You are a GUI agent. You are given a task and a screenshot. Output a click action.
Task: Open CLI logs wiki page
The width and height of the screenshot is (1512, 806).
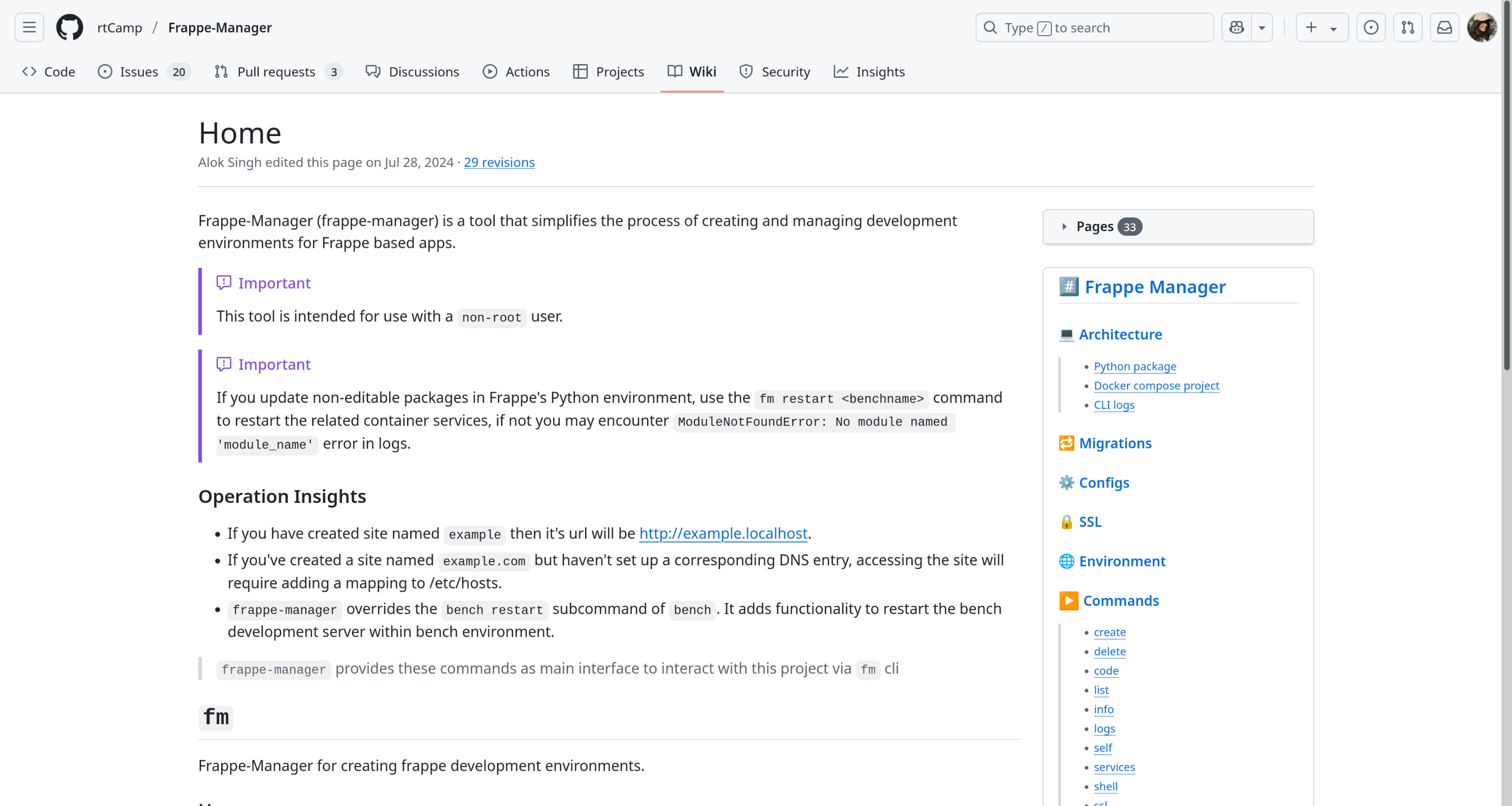[x=1114, y=405]
